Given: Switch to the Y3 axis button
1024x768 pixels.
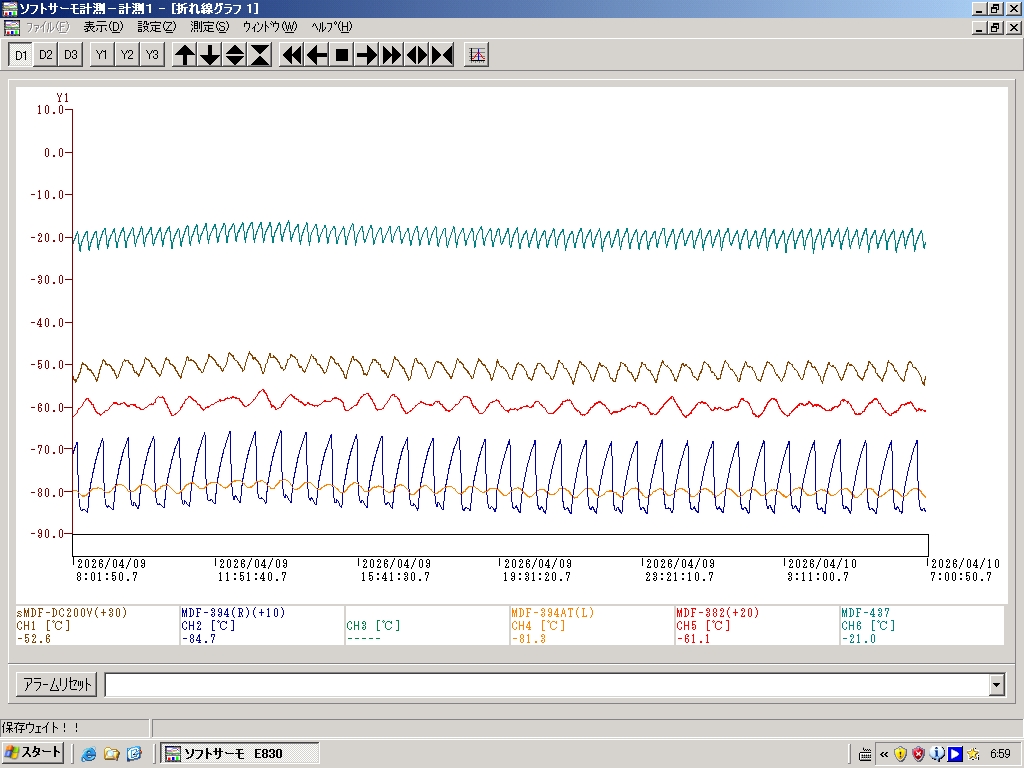Looking at the screenshot, I should 151,55.
